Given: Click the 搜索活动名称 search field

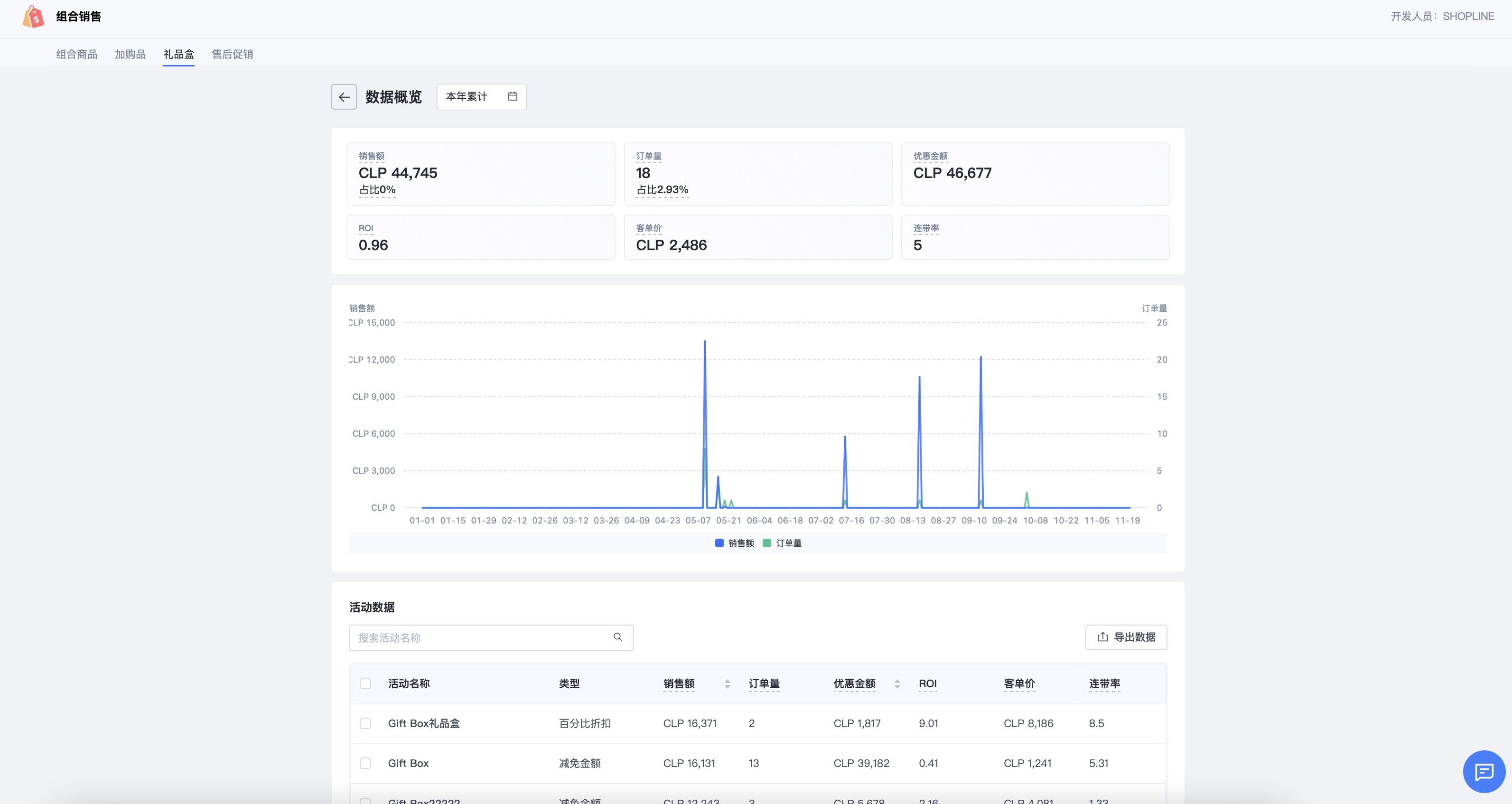Looking at the screenshot, I should coord(481,637).
